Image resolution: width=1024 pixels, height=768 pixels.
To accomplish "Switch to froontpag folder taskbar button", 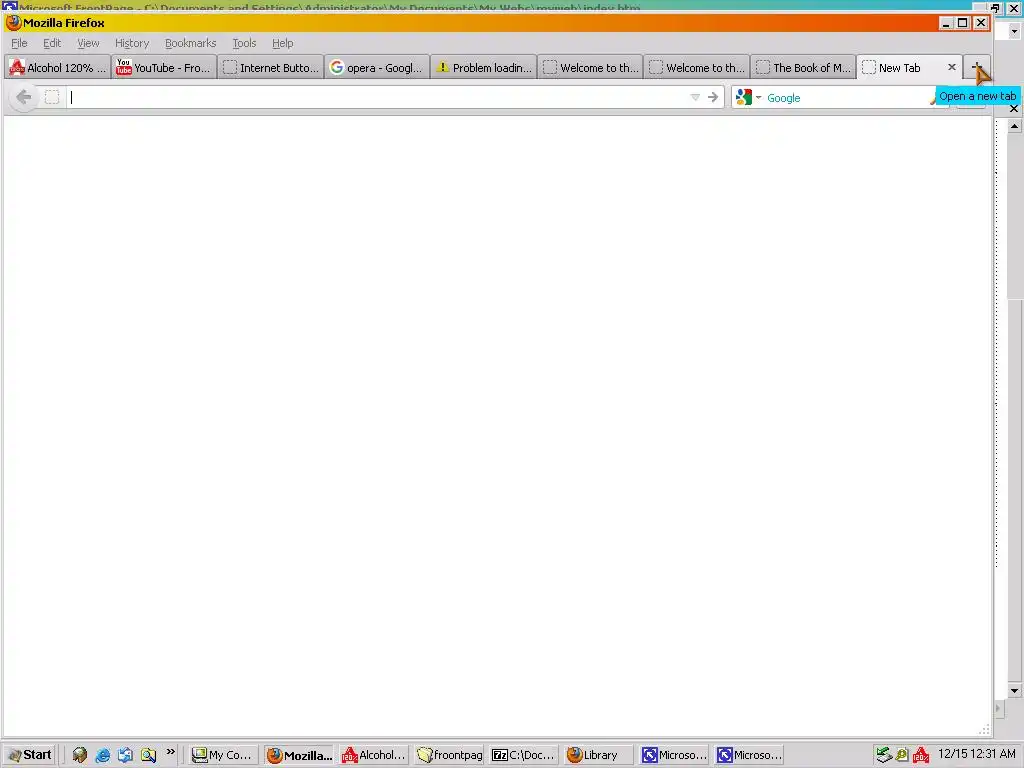I will coord(449,755).
